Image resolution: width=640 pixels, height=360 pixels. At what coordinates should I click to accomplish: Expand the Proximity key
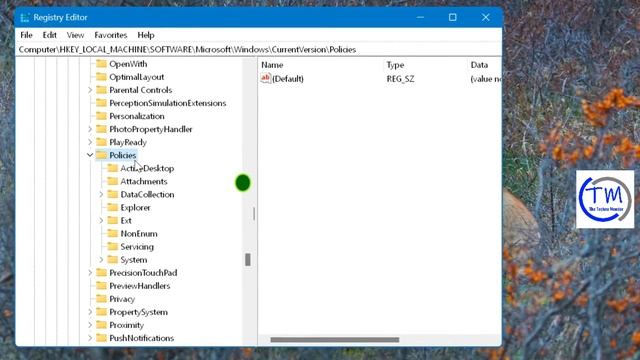point(90,325)
